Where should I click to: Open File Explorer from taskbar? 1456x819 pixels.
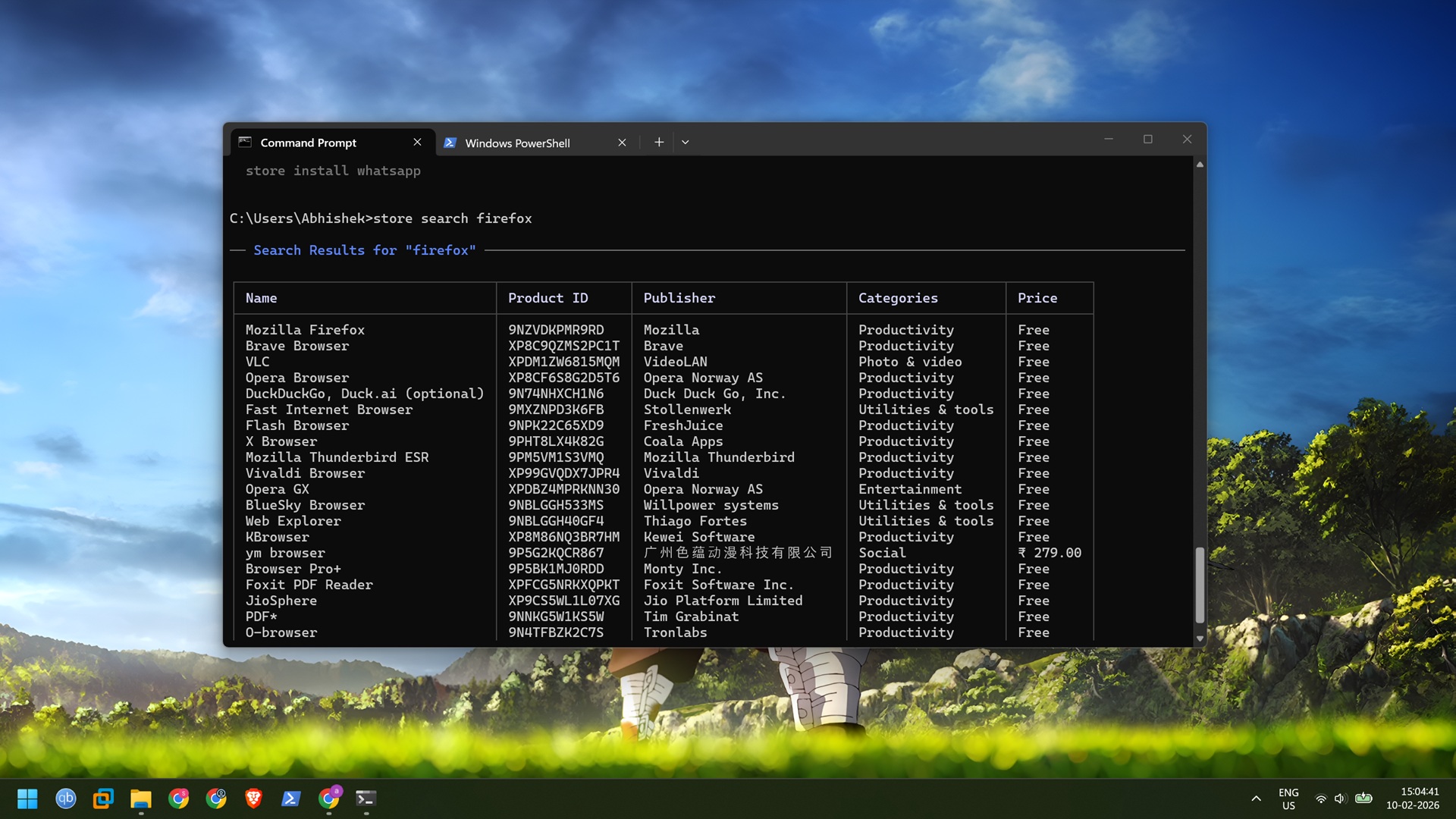(x=140, y=799)
